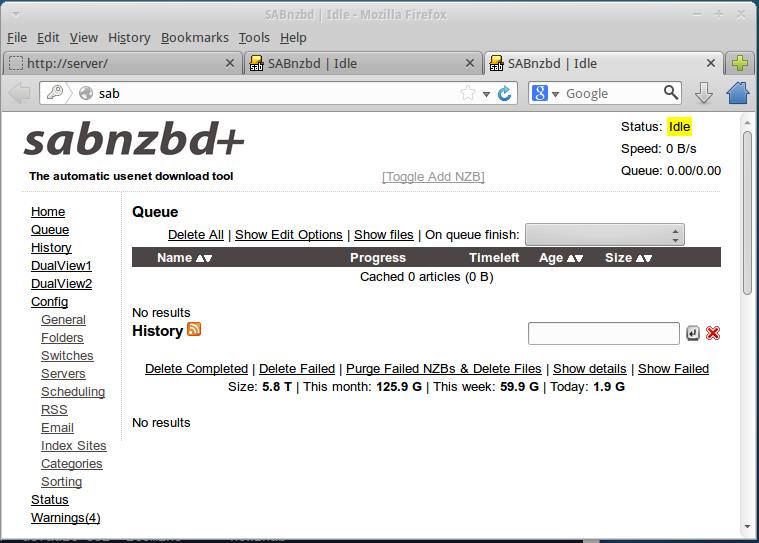Open the View menu

tap(84, 37)
